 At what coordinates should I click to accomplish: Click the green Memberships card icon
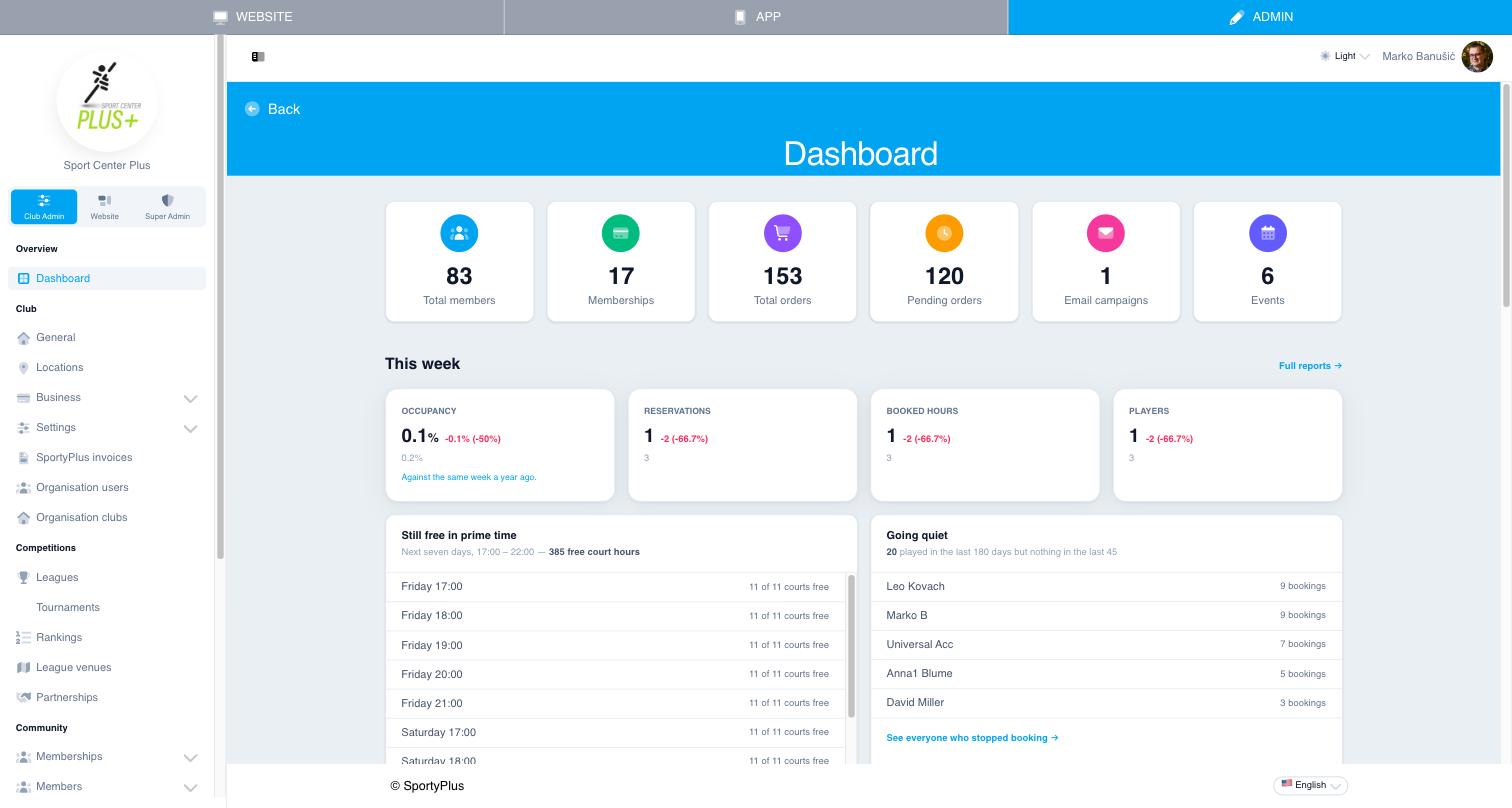click(x=621, y=233)
